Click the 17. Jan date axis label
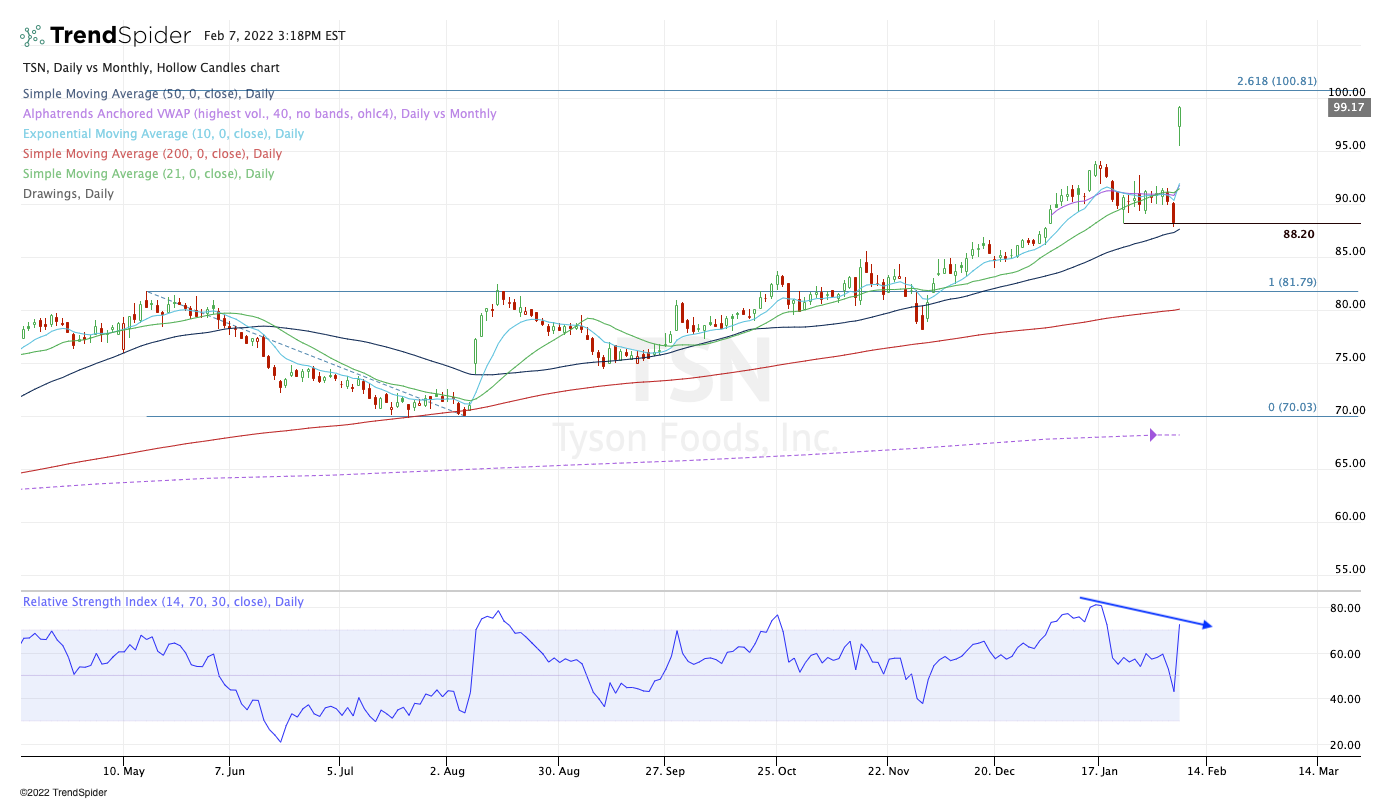This screenshot has height=802, width=1391. (x=1100, y=771)
